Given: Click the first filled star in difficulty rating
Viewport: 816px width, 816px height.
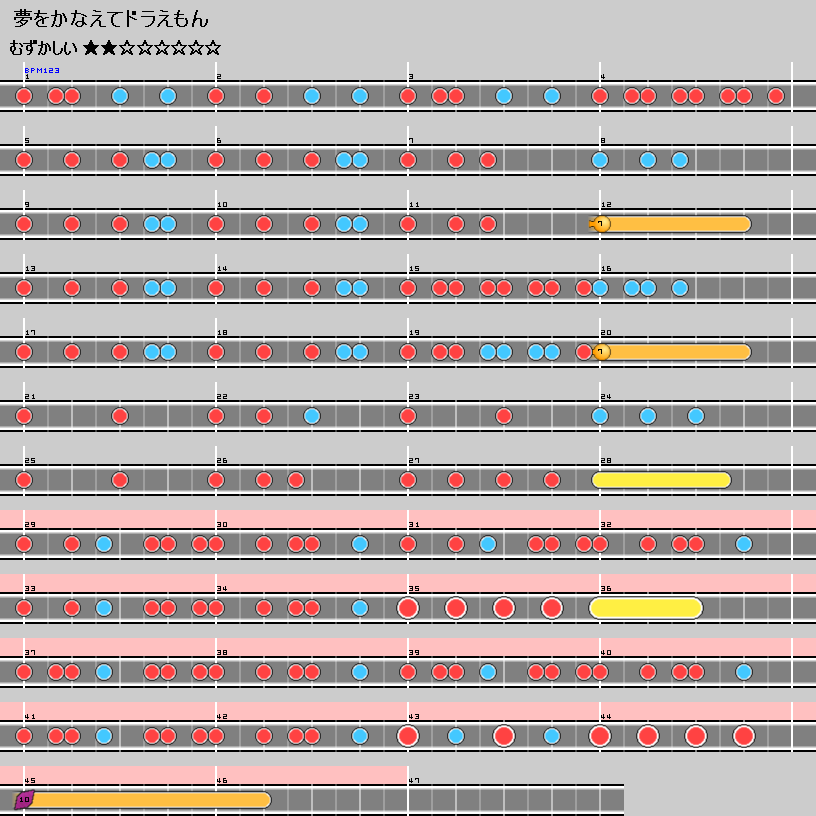Looking at the screenshot, I should pos(92,48).
